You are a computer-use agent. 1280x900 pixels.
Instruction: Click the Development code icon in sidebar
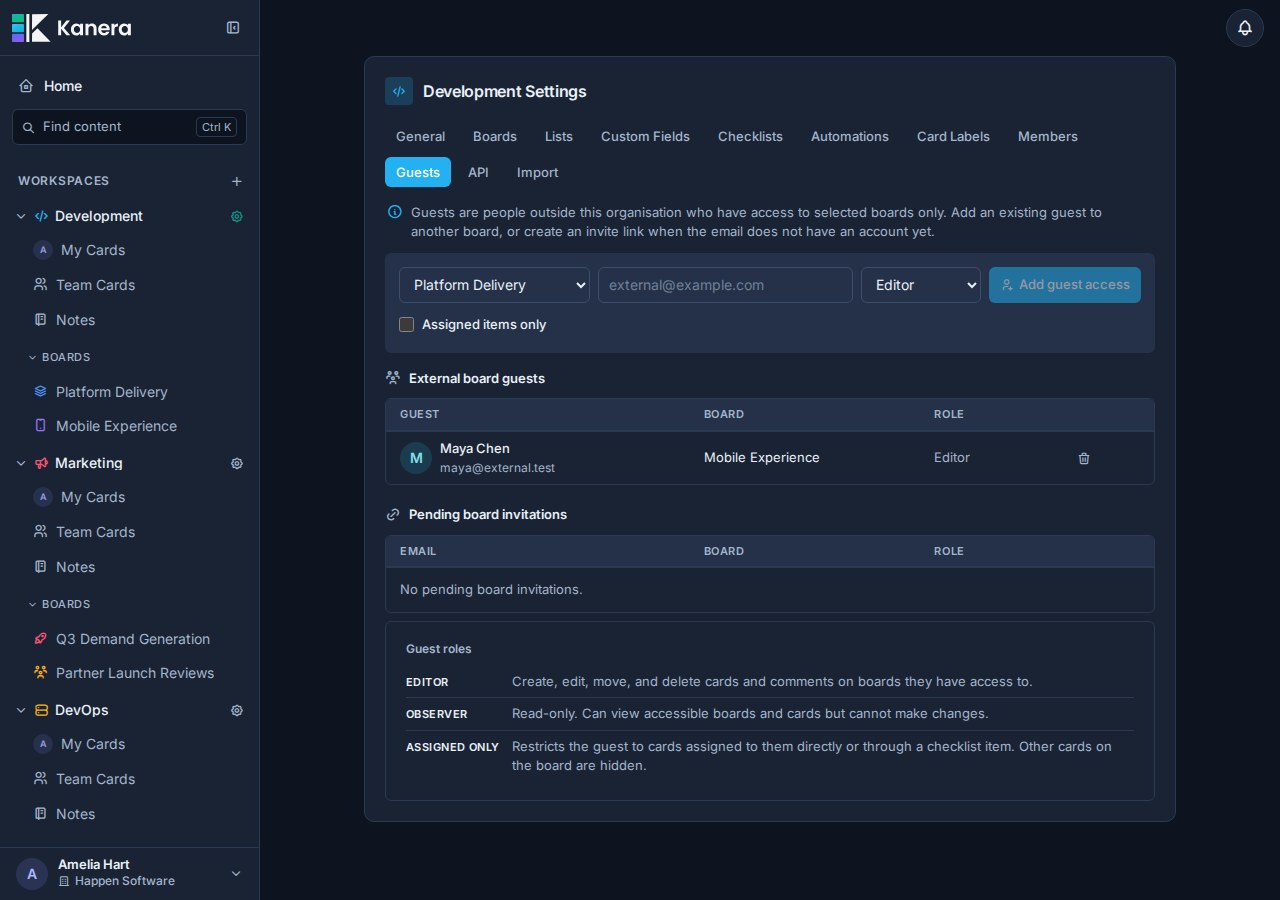41,216
